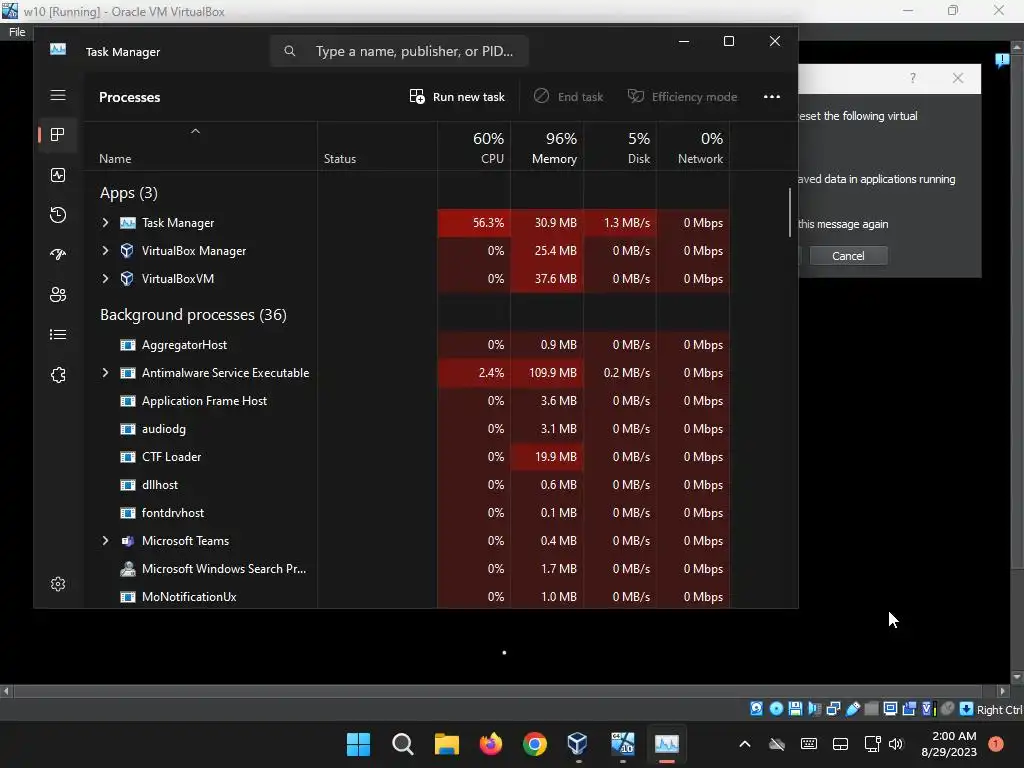
Task: Click the VirtualBox status bar hard disk icon
Action: point(756,709)
